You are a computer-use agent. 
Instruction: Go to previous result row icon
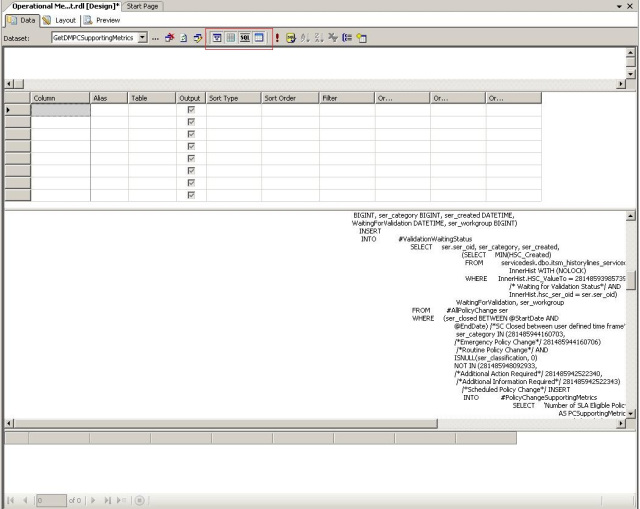click(x=25, y=500)
